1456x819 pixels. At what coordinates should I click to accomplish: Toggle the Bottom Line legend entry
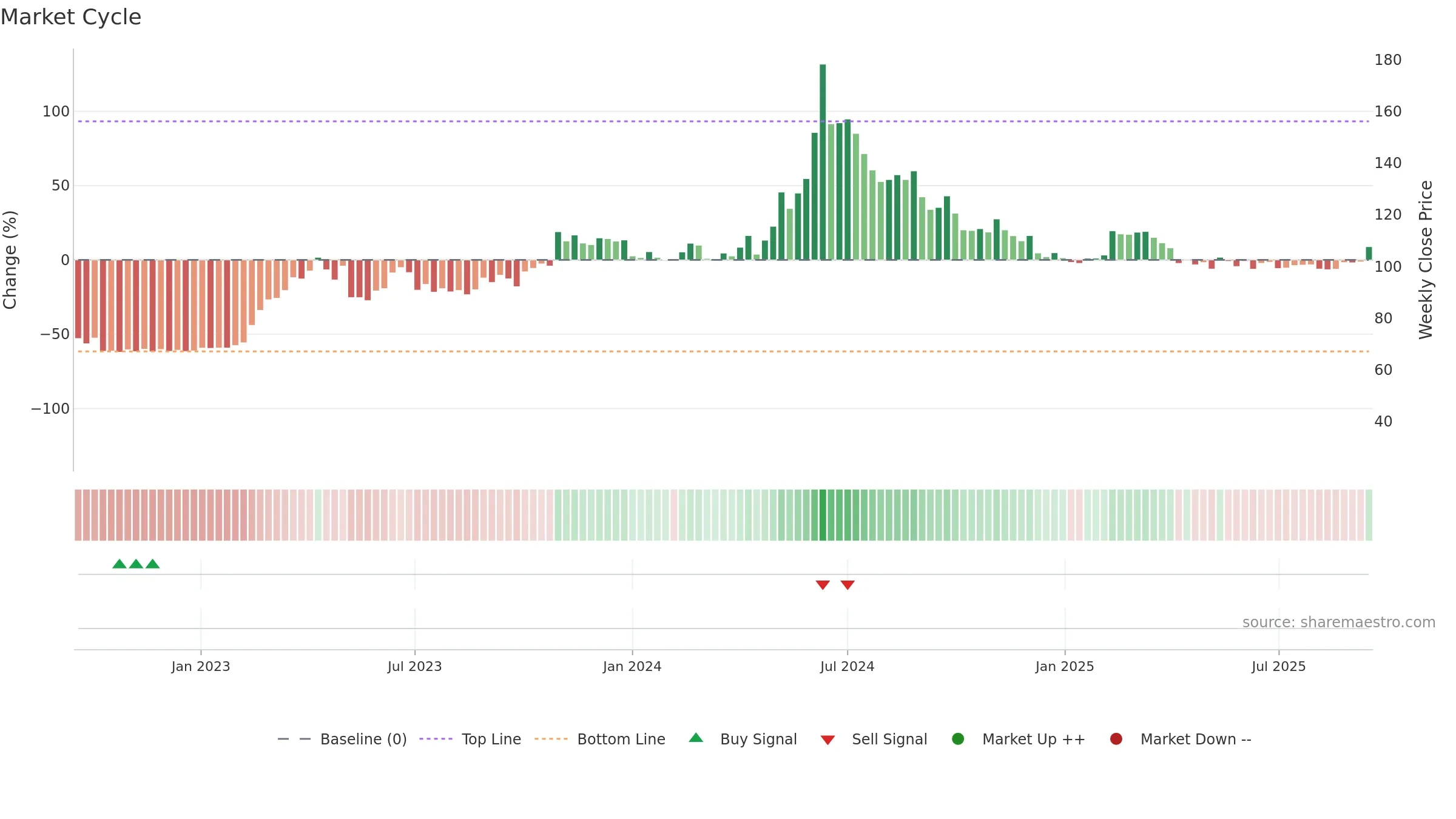point(600,739)
